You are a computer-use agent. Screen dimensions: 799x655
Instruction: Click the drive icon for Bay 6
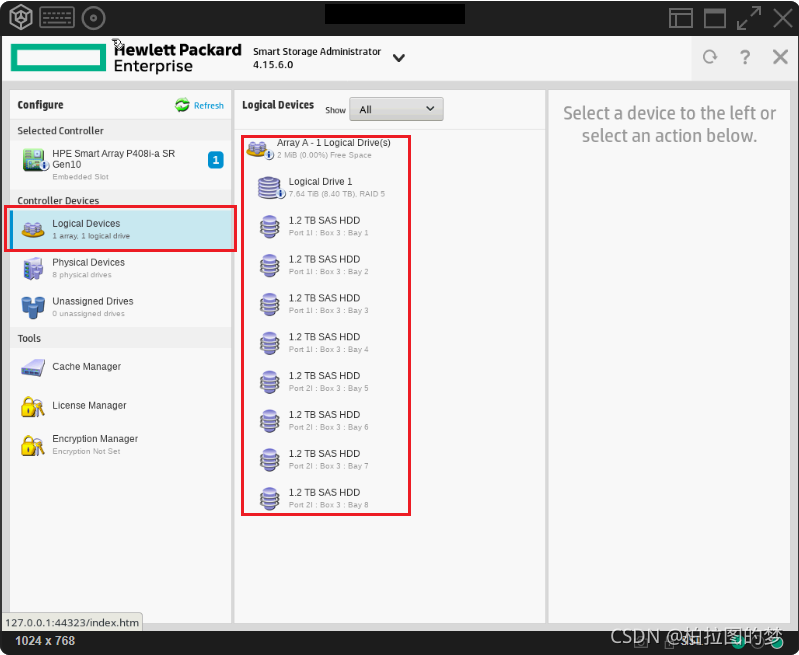(270, 421)
